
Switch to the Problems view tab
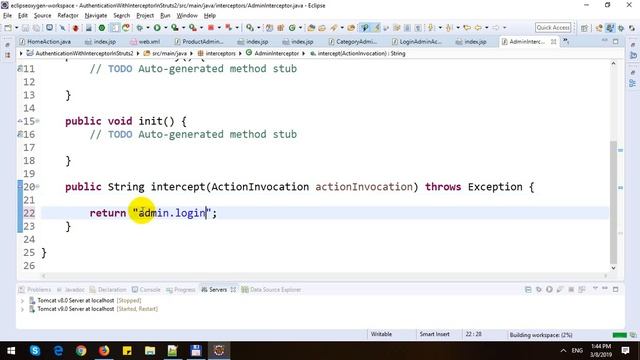(x=35, y=289)
